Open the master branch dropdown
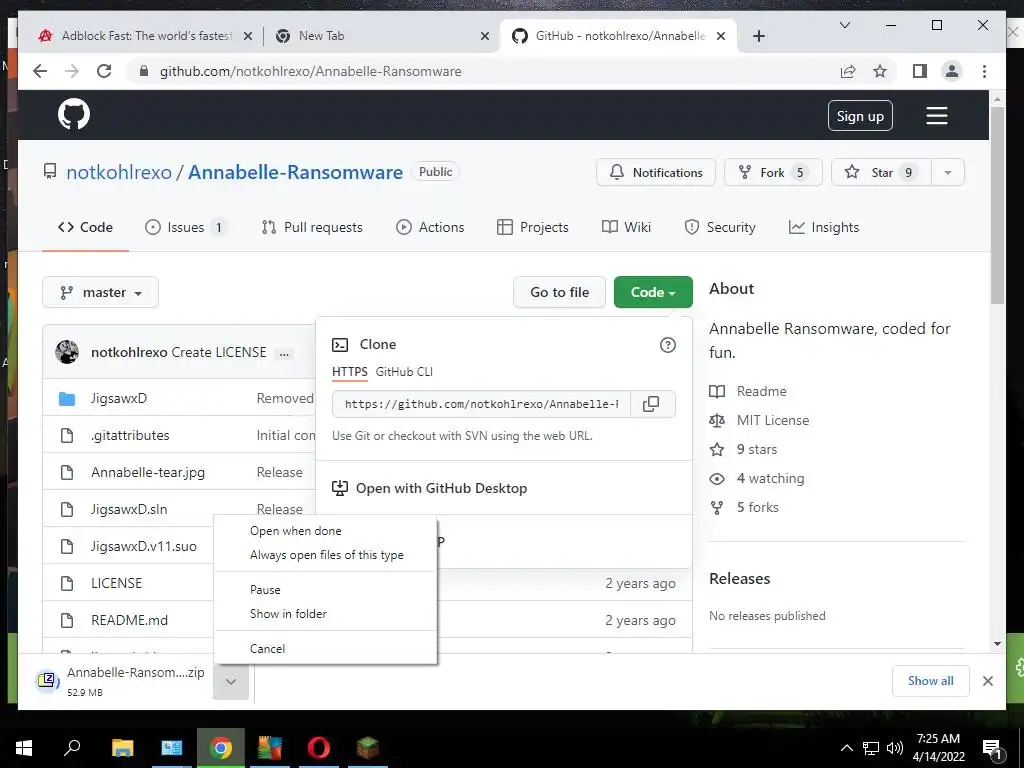The height and width of the screenshot is (768, 1024). (101, 293)
